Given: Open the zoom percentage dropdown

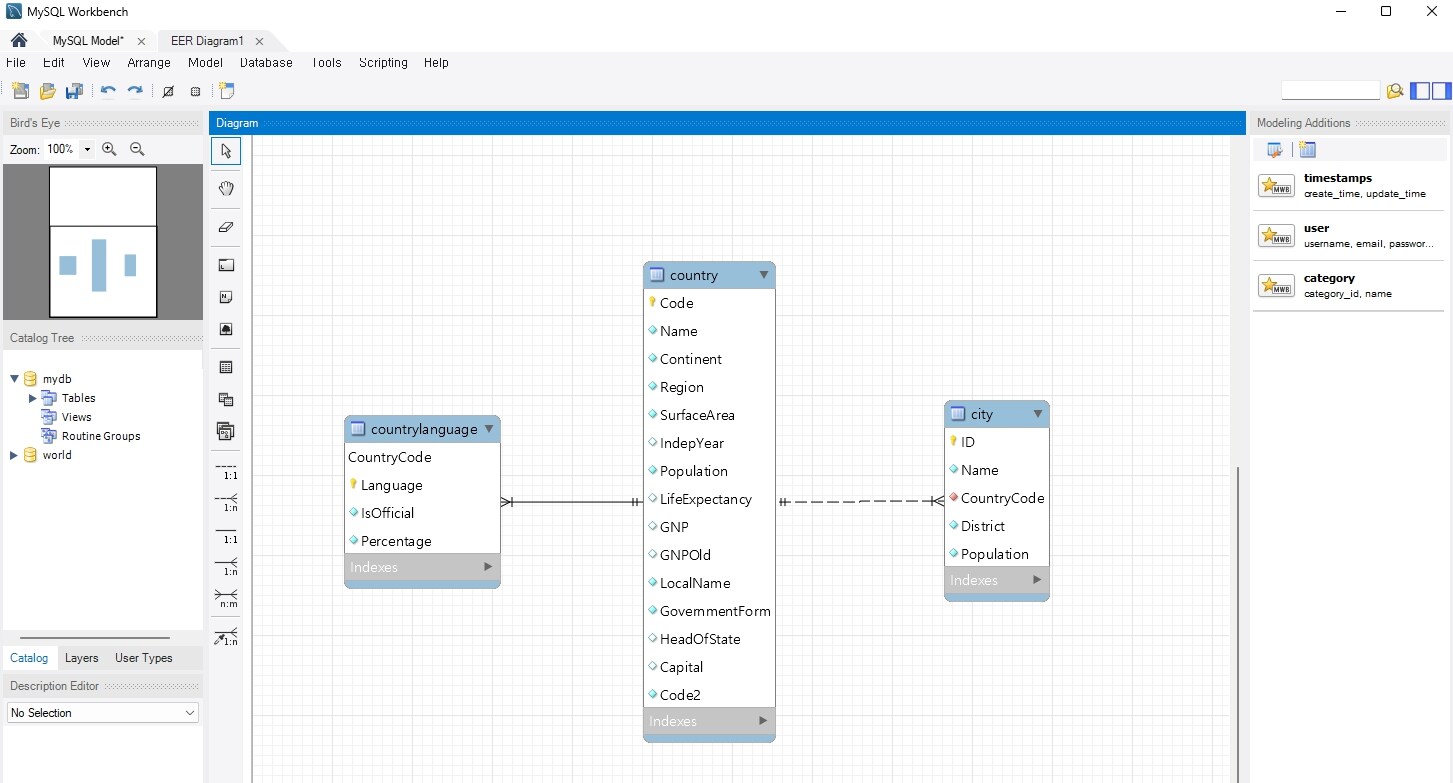Looking at the screenshot, I should (x=87, y=149).
